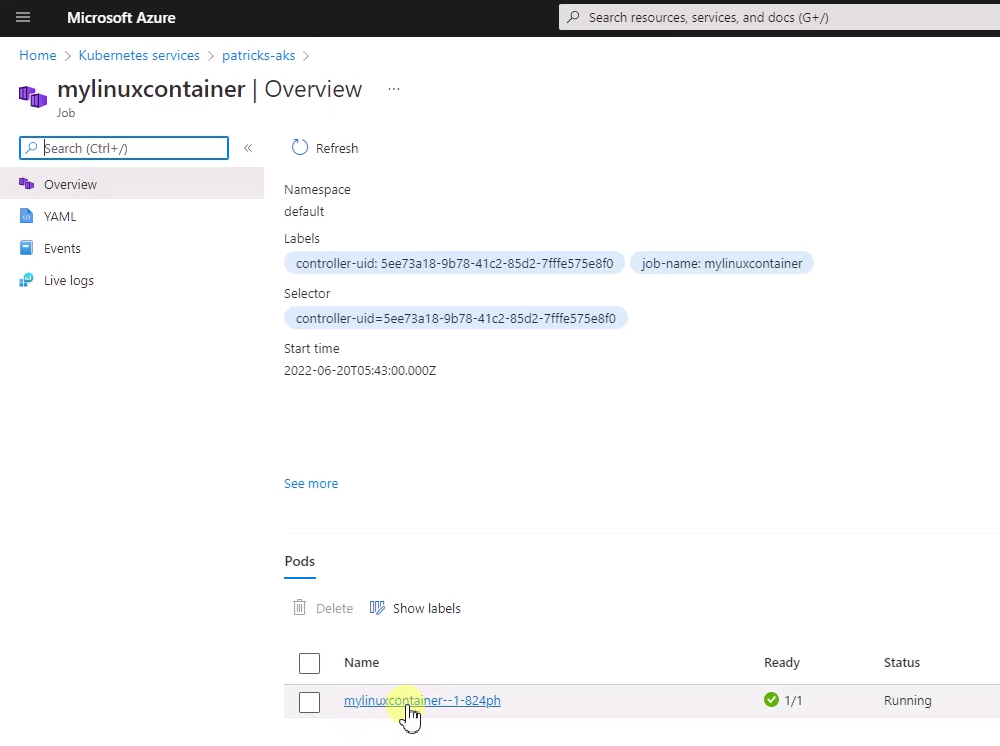Click the Namespace field label

(318, 189)
